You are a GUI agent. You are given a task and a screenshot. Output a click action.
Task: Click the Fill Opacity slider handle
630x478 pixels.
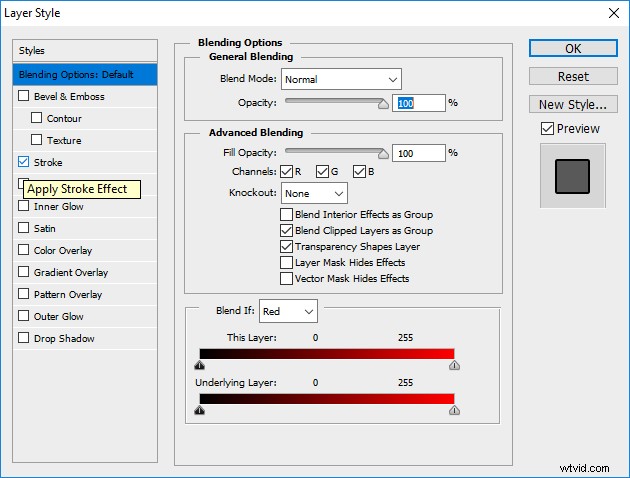(x=383, y=153)
